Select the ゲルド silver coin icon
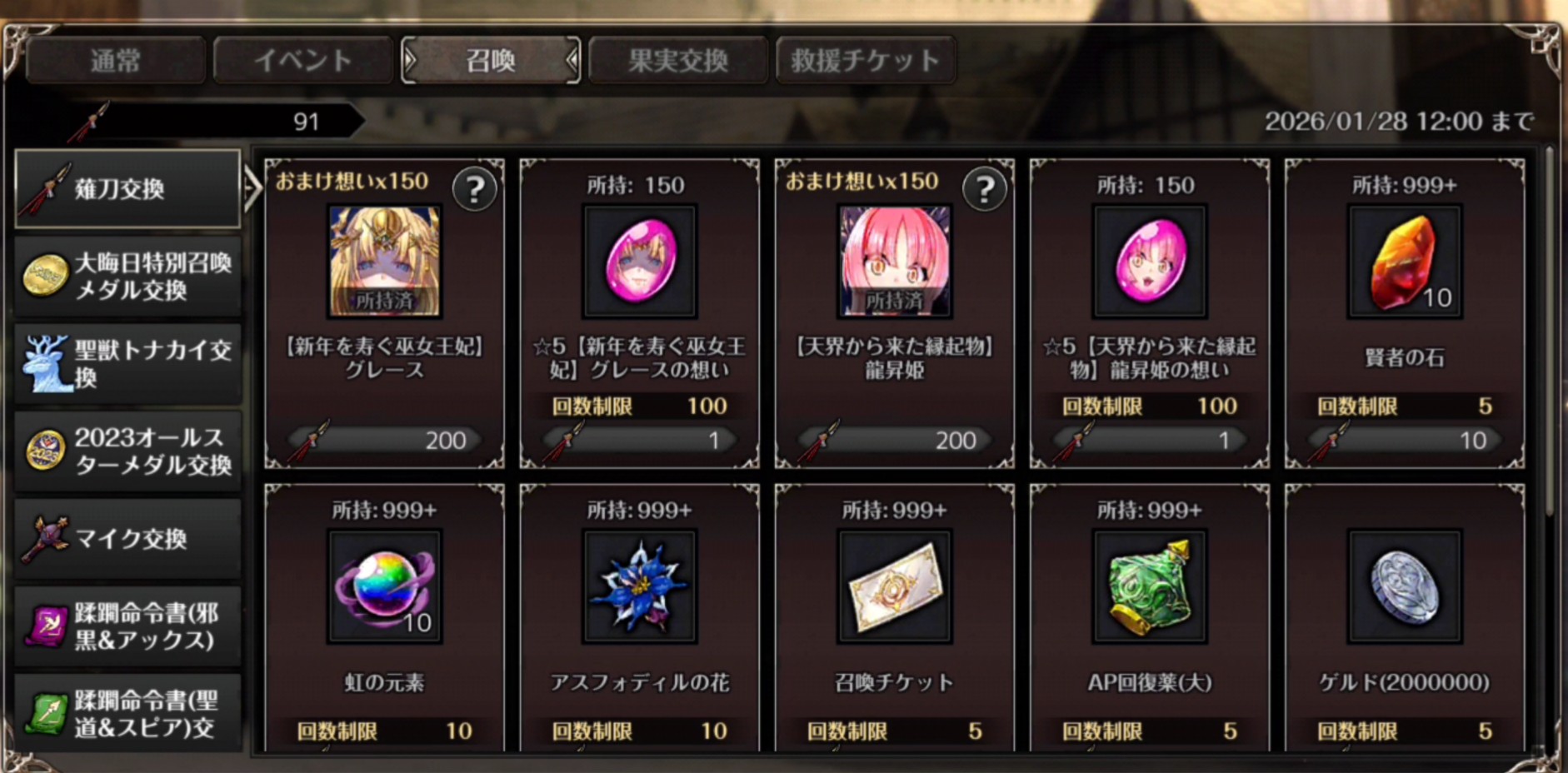Viewport: 1568px width, 773px height. point(1405,587)
